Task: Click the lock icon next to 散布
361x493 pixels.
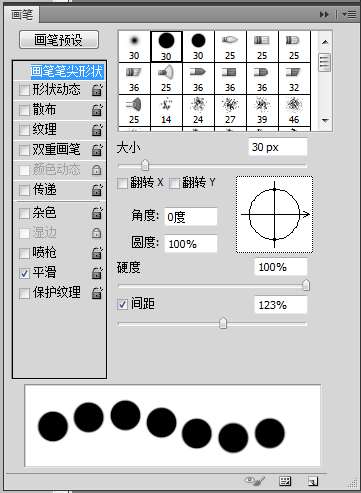Action: 97,110
